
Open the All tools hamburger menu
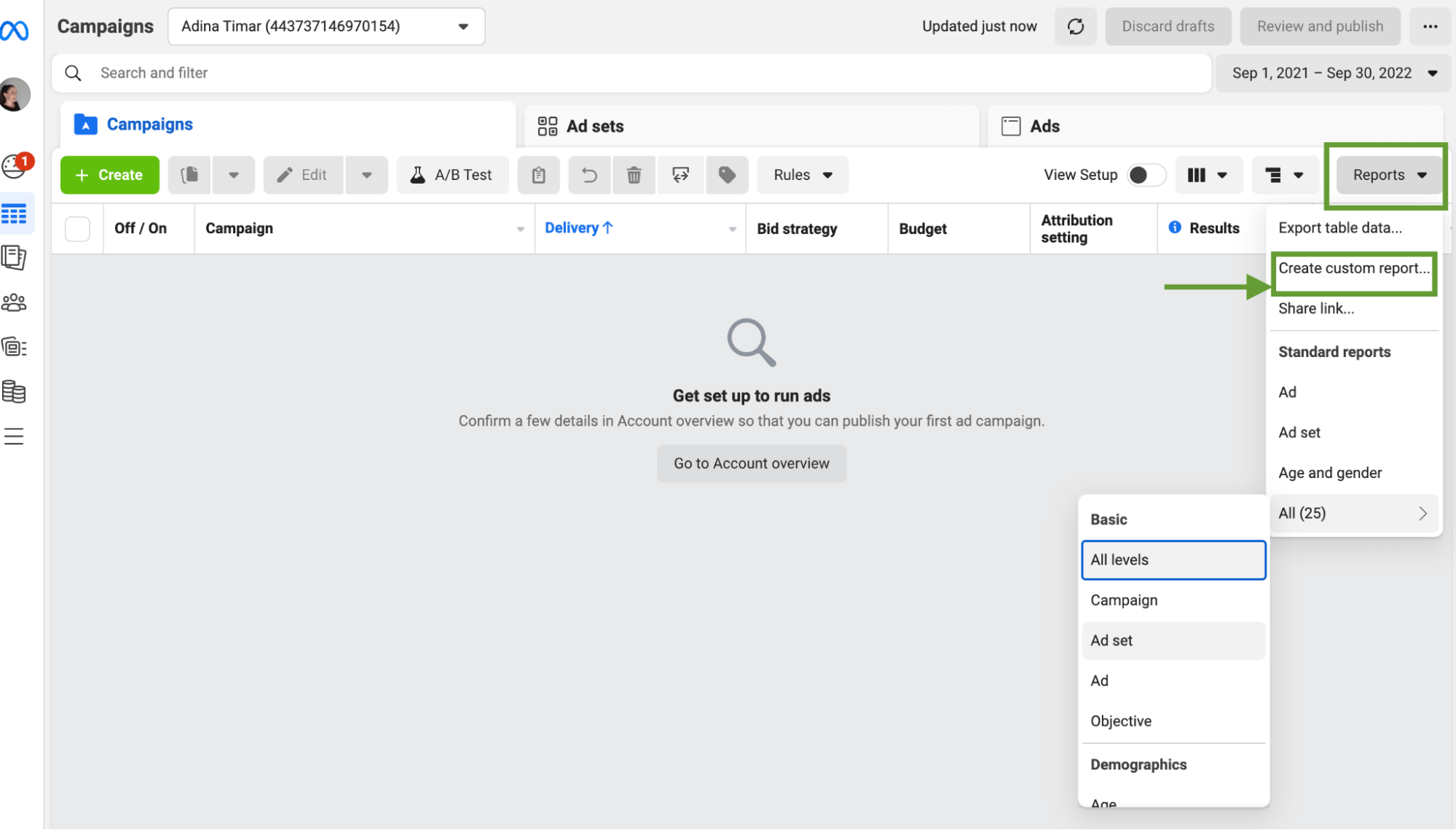point(15,436)
